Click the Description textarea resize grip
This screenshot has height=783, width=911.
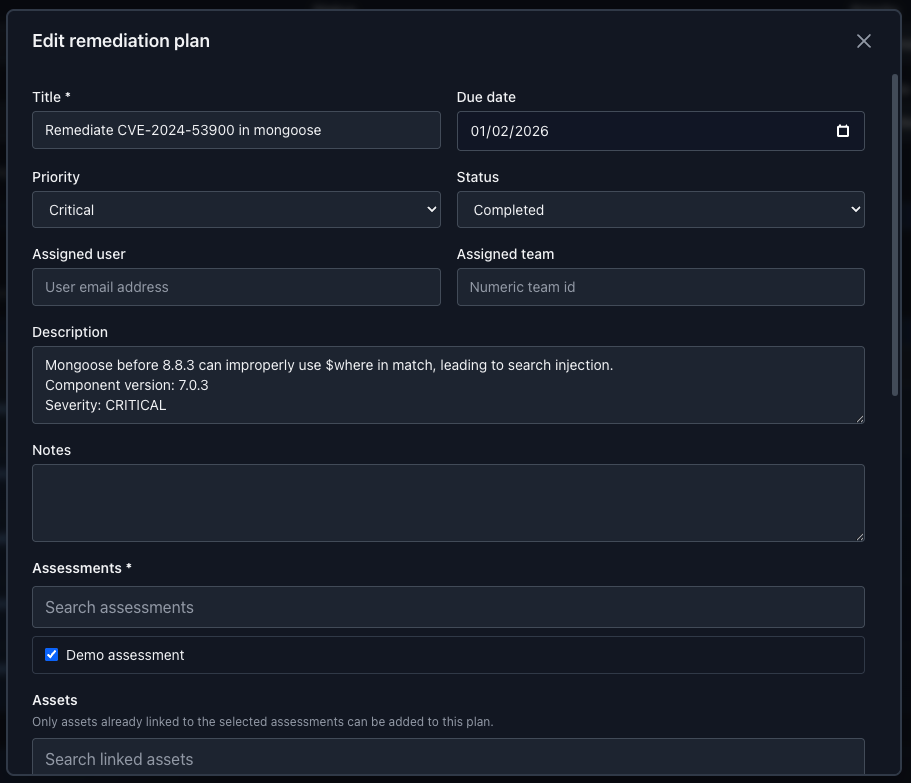coord(859,420)
